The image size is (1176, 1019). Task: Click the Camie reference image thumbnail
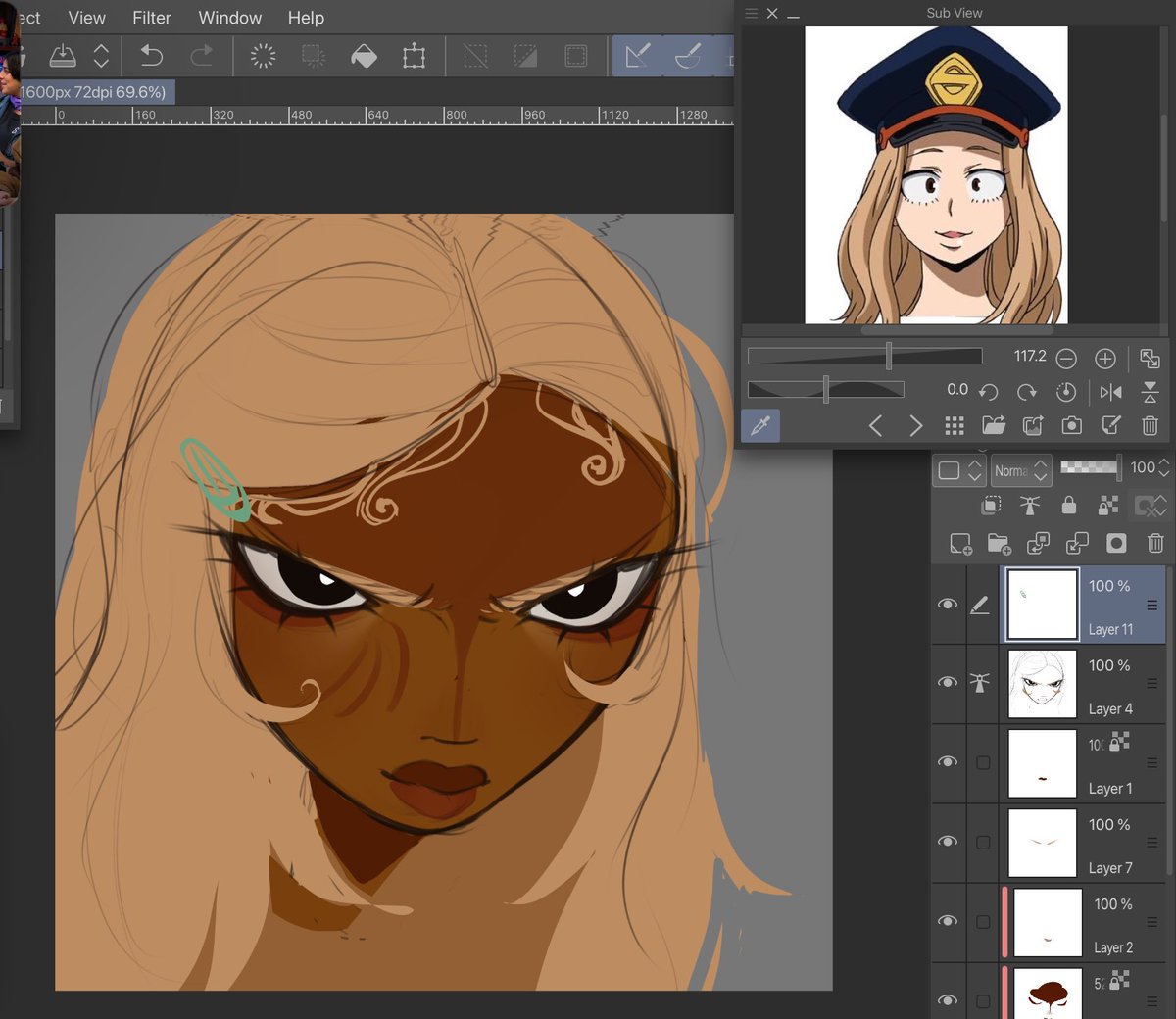[x=936, y=174]
